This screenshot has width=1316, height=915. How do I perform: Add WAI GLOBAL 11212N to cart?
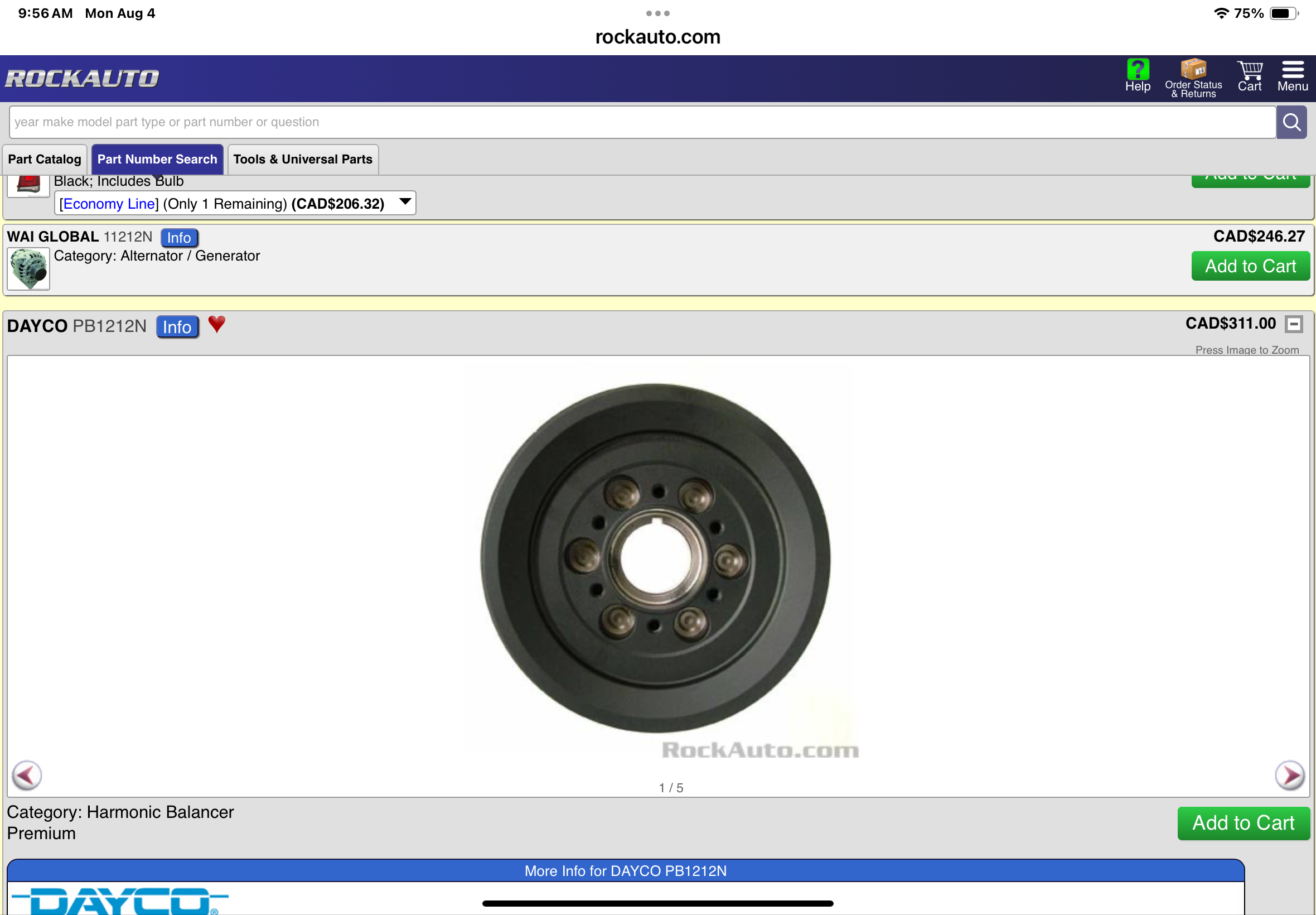1250,266
